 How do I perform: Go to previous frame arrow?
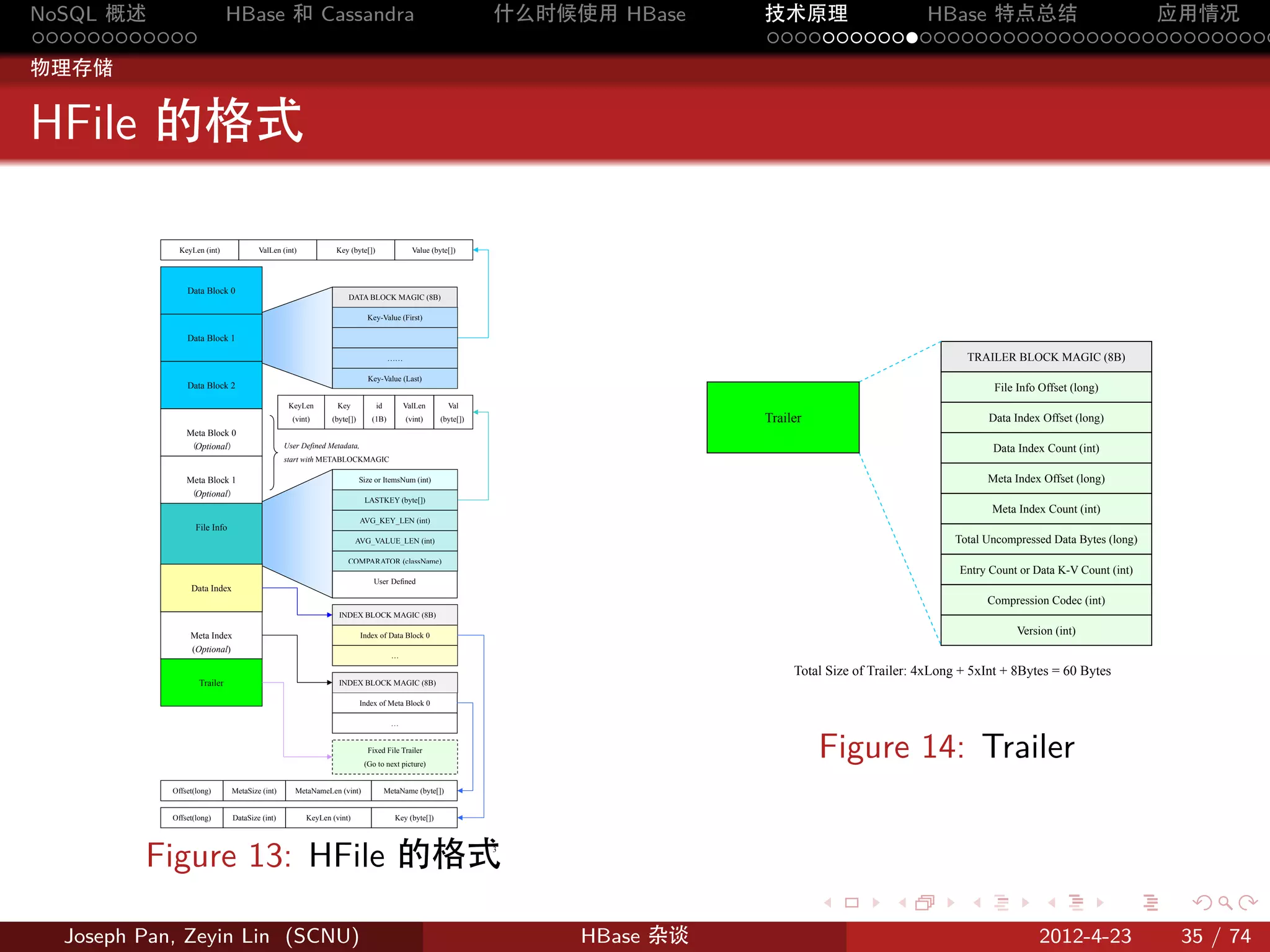pos(902,902)
